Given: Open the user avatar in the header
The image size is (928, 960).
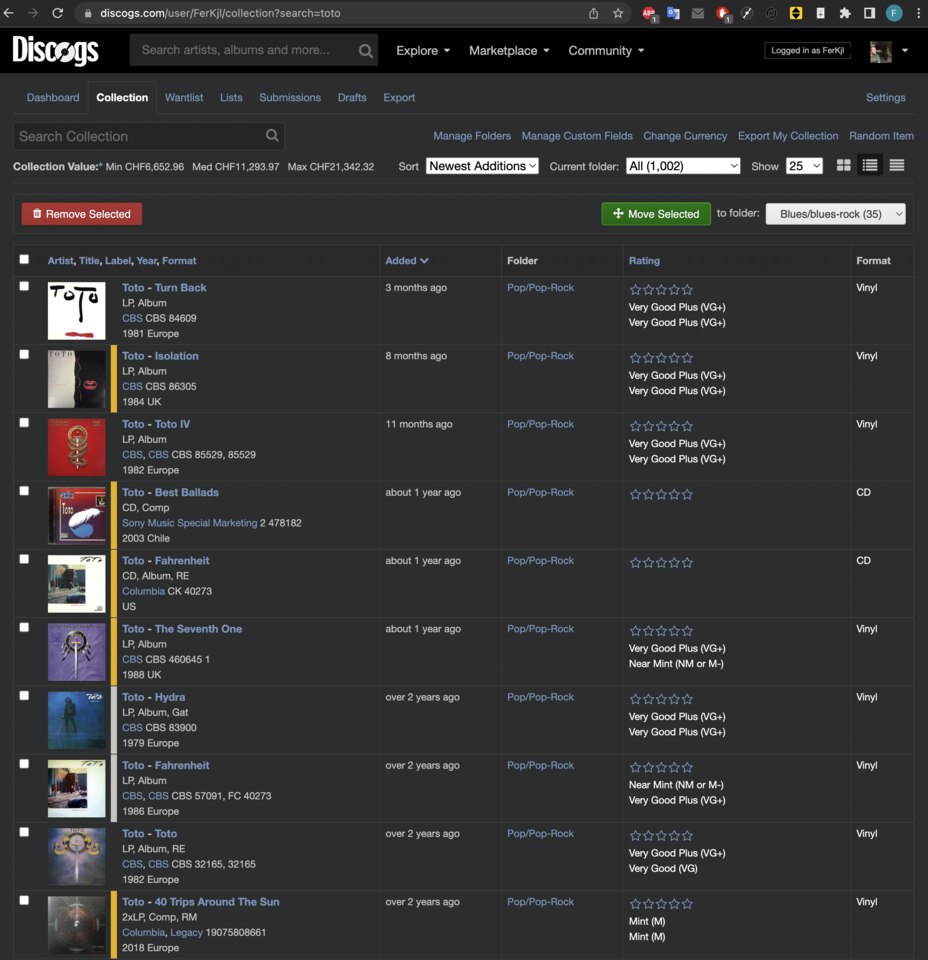Looking at the screenshot, I should [x=881, y=51].
